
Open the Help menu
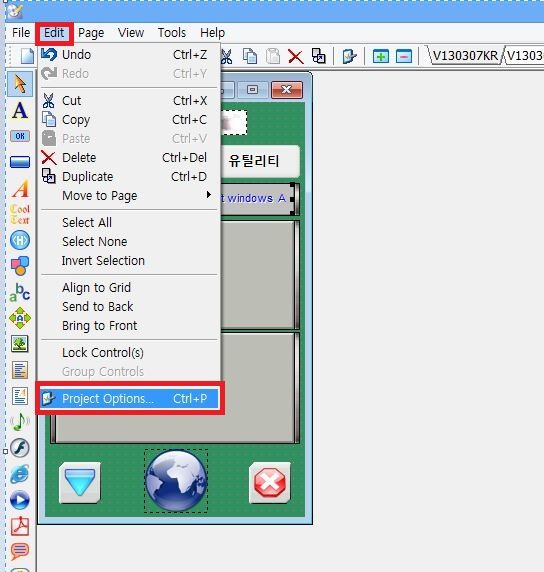click(212, 33)
